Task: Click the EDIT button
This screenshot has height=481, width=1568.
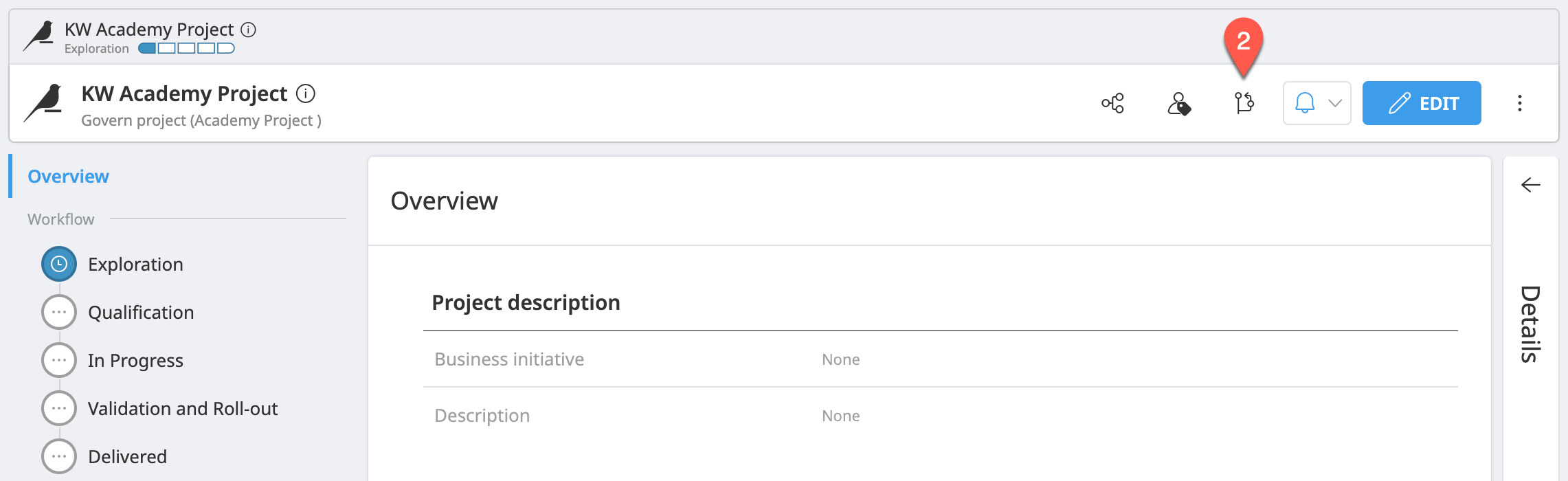Action: 1421,103
